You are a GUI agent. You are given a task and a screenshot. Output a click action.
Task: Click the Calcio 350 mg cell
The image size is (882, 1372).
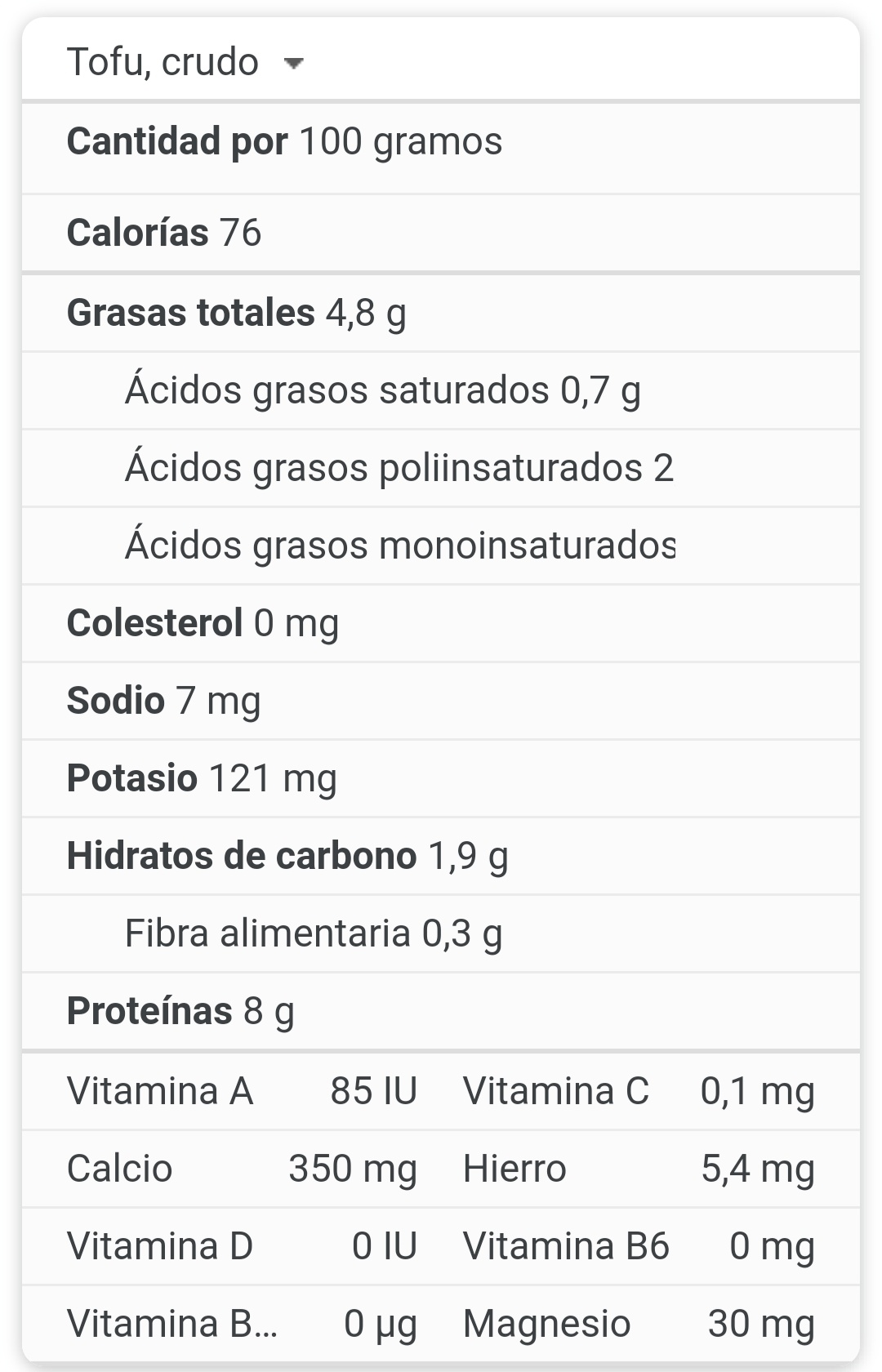(242, 1169)
